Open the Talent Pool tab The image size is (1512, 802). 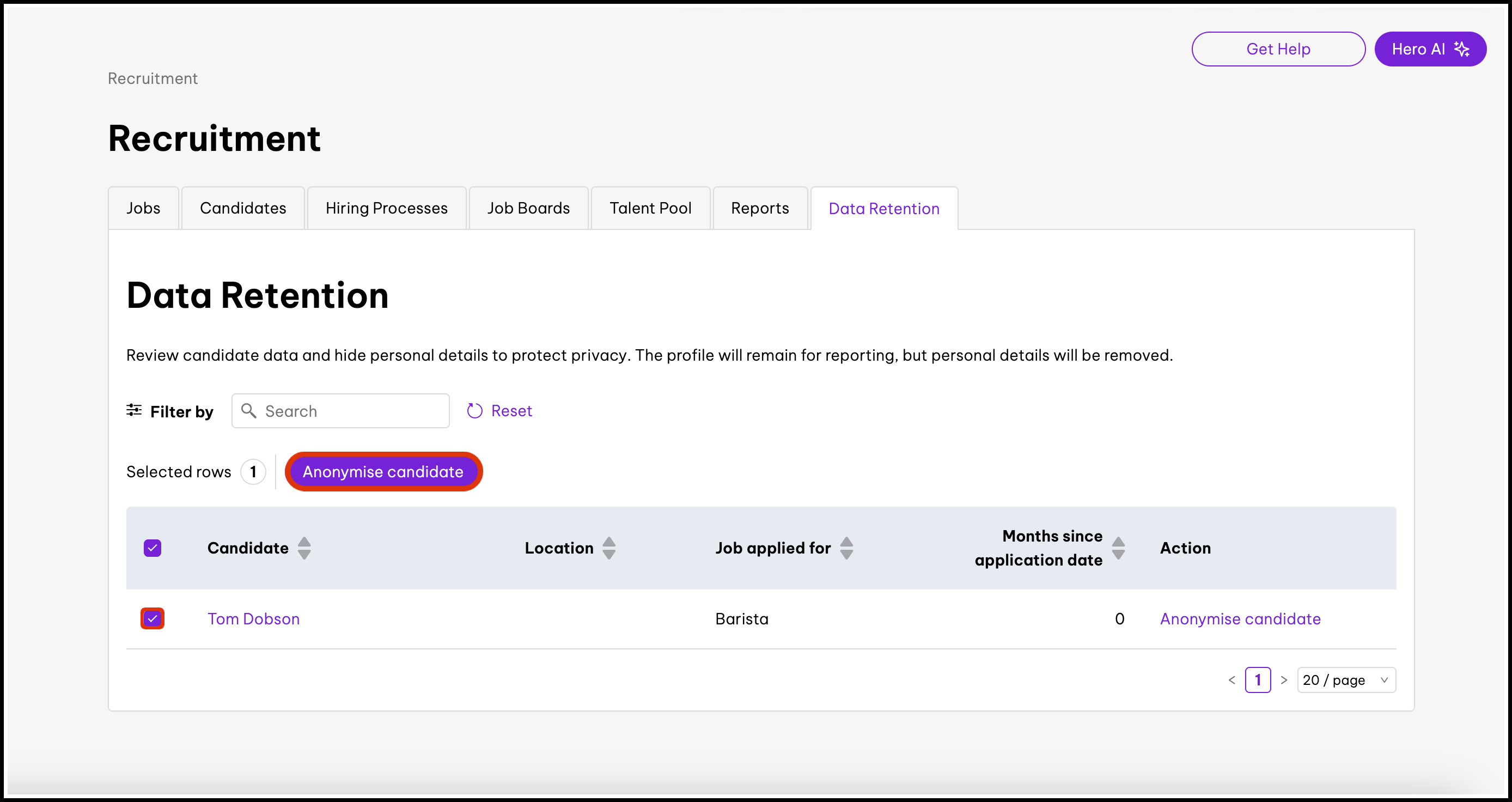[x=650, y=209]
